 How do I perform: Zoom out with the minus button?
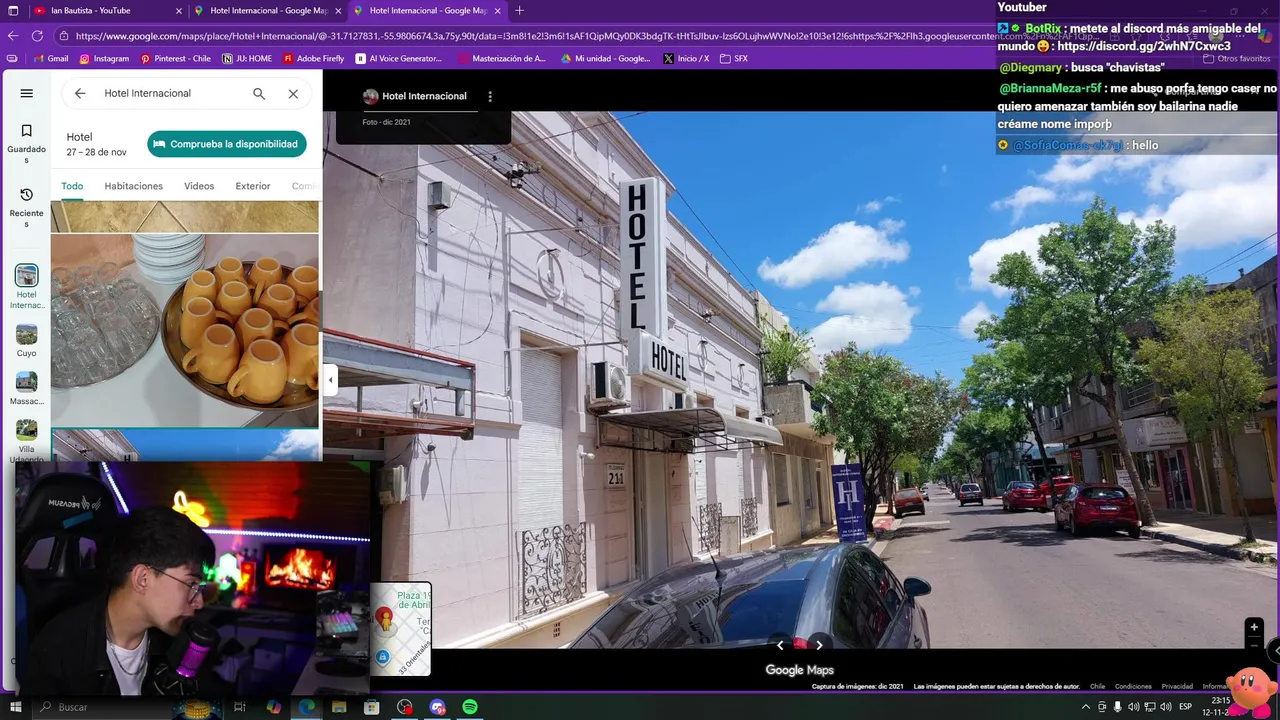click(1254, 645)
